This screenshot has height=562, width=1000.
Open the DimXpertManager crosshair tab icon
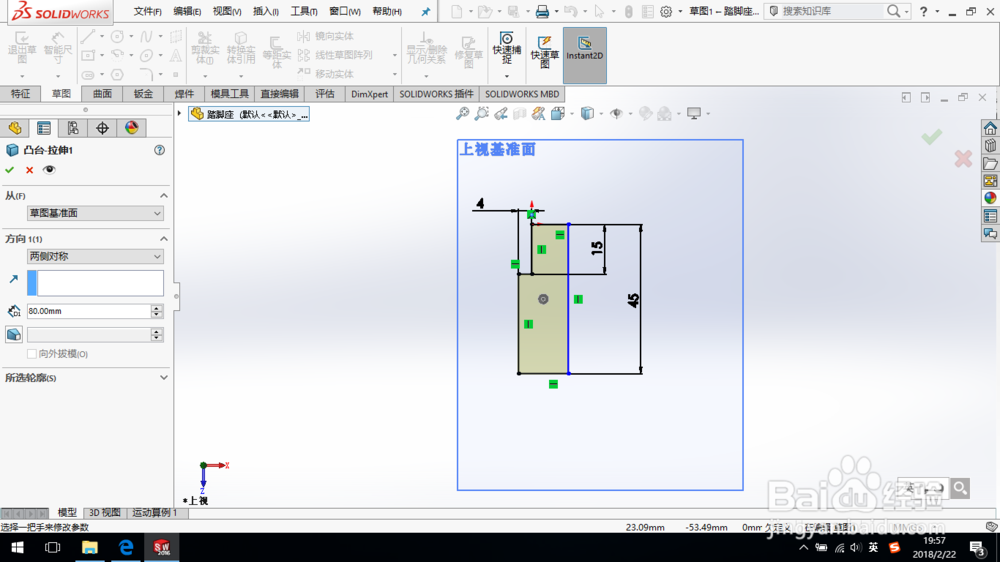click(x=102, y=128)
